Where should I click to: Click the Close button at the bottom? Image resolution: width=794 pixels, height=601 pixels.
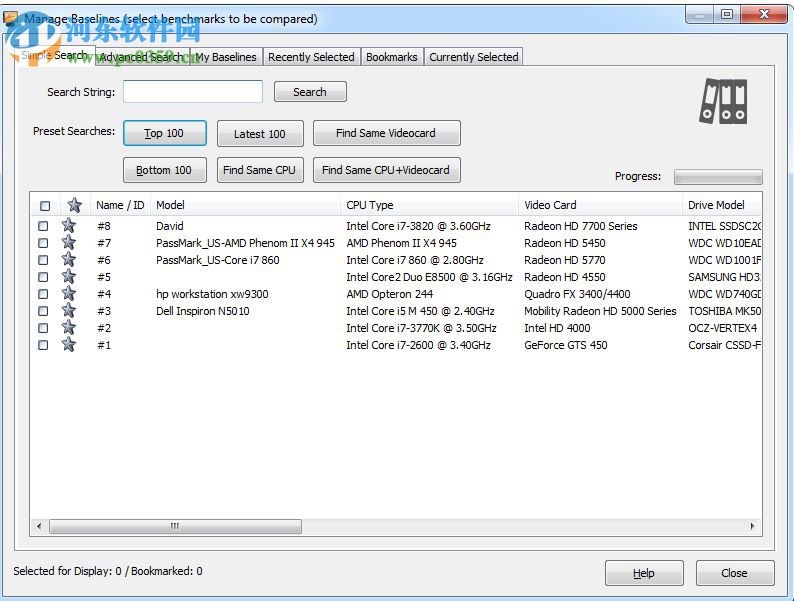click(x=735, y=573)
